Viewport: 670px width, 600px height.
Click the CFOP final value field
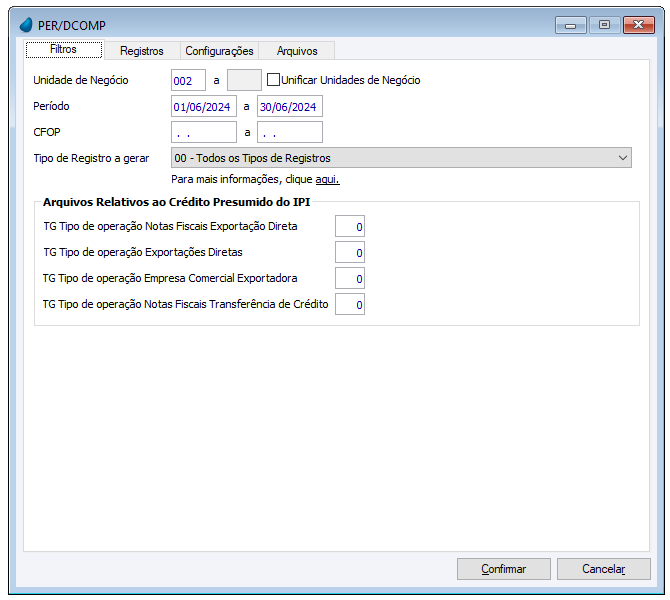pyautogui.click(x=290, y=132)
